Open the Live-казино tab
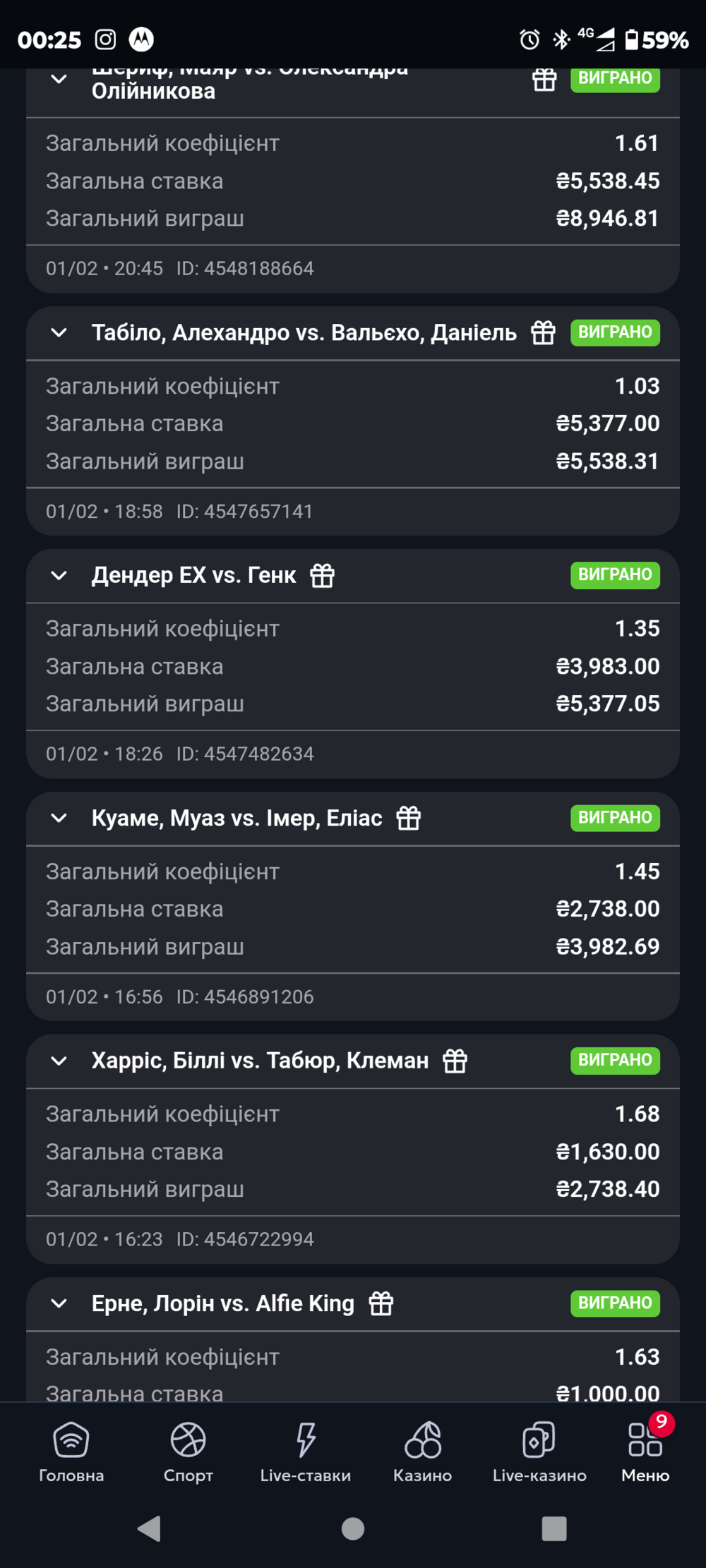706x1568 pixels. (x=539, y=1451)
